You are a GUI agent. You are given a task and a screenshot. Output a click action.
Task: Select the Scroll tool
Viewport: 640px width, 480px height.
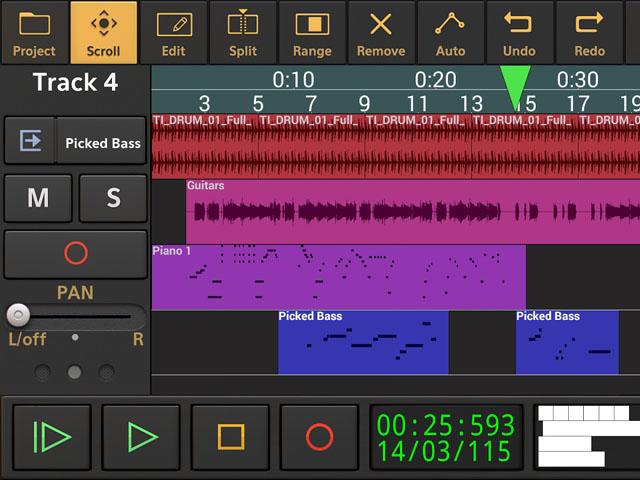[x=103, y=33]
